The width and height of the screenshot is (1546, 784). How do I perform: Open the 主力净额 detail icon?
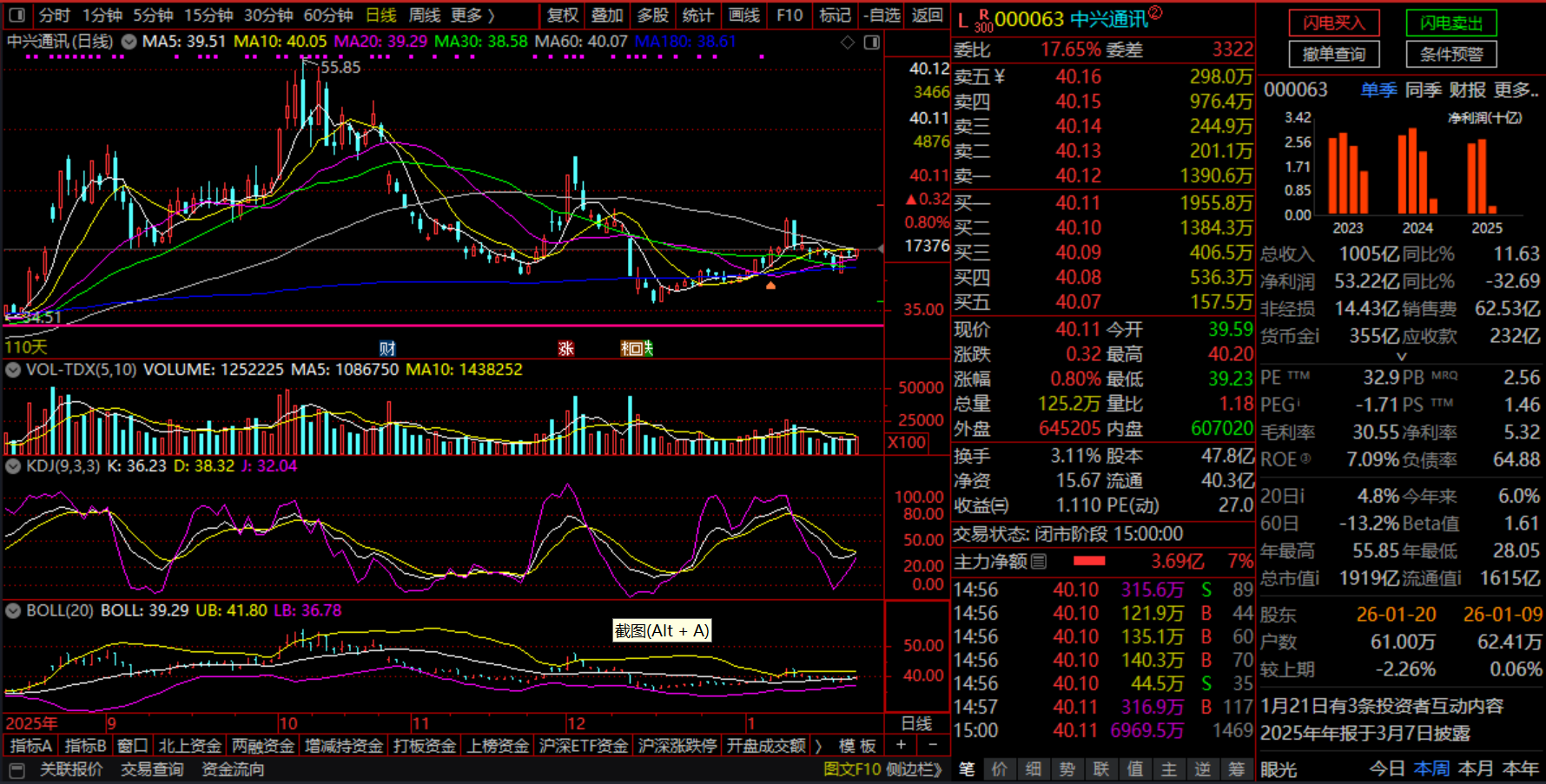(x=1039, y=562)
